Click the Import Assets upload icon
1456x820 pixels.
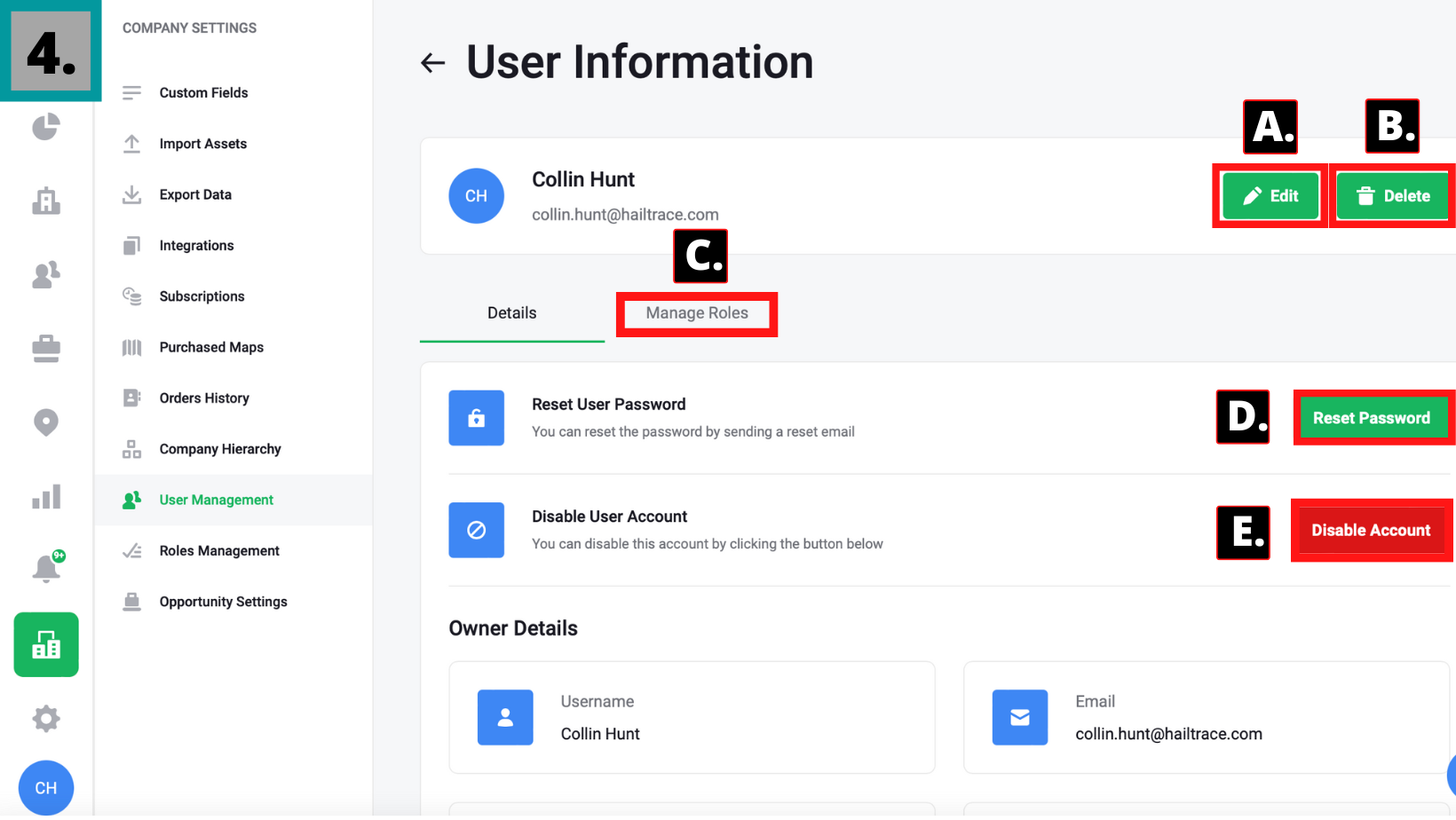pyautogui.click(x=131, y=144)
